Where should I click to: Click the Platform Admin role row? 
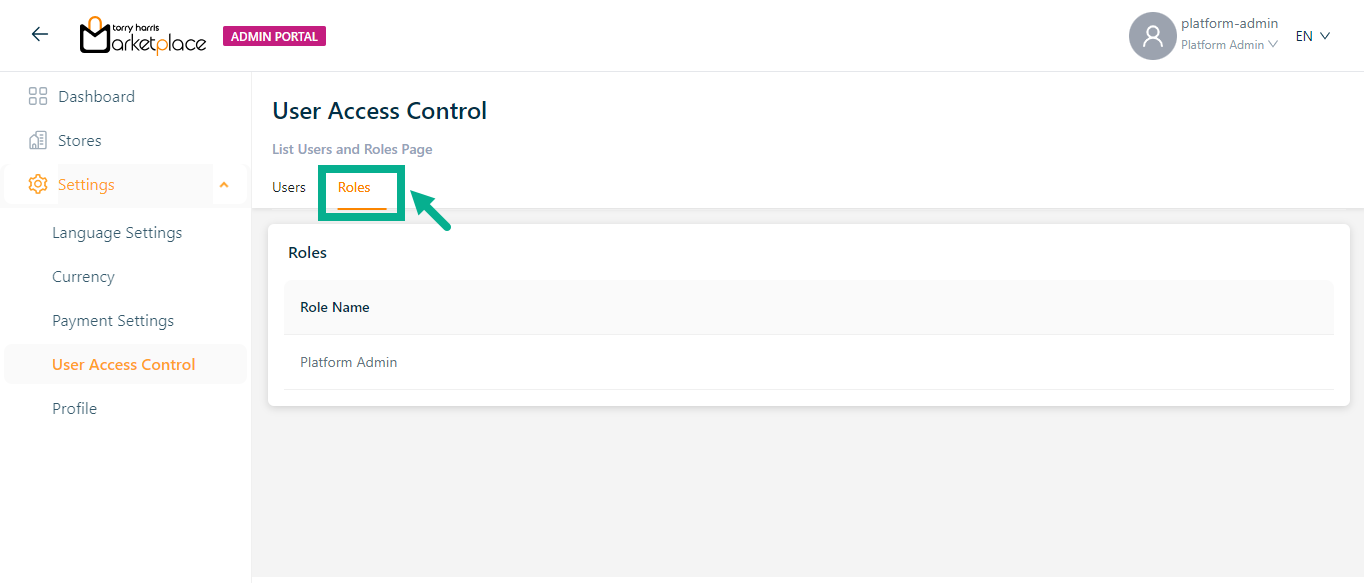(349, 362)
